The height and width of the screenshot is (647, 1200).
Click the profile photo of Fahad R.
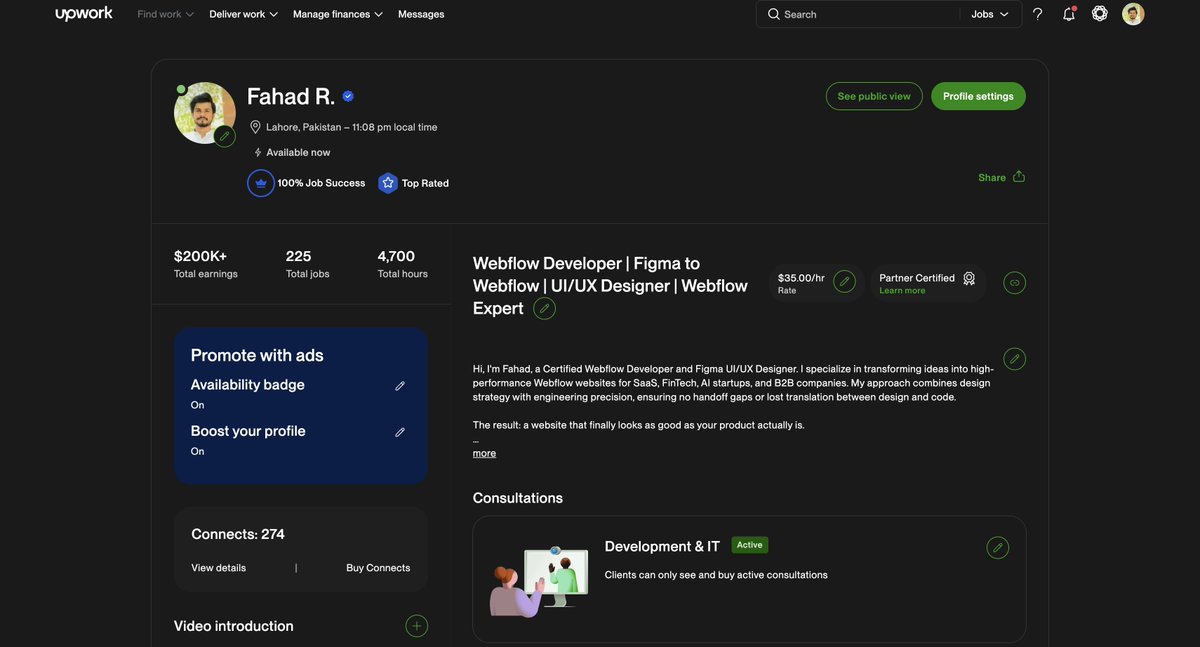(x=204, y=112)
